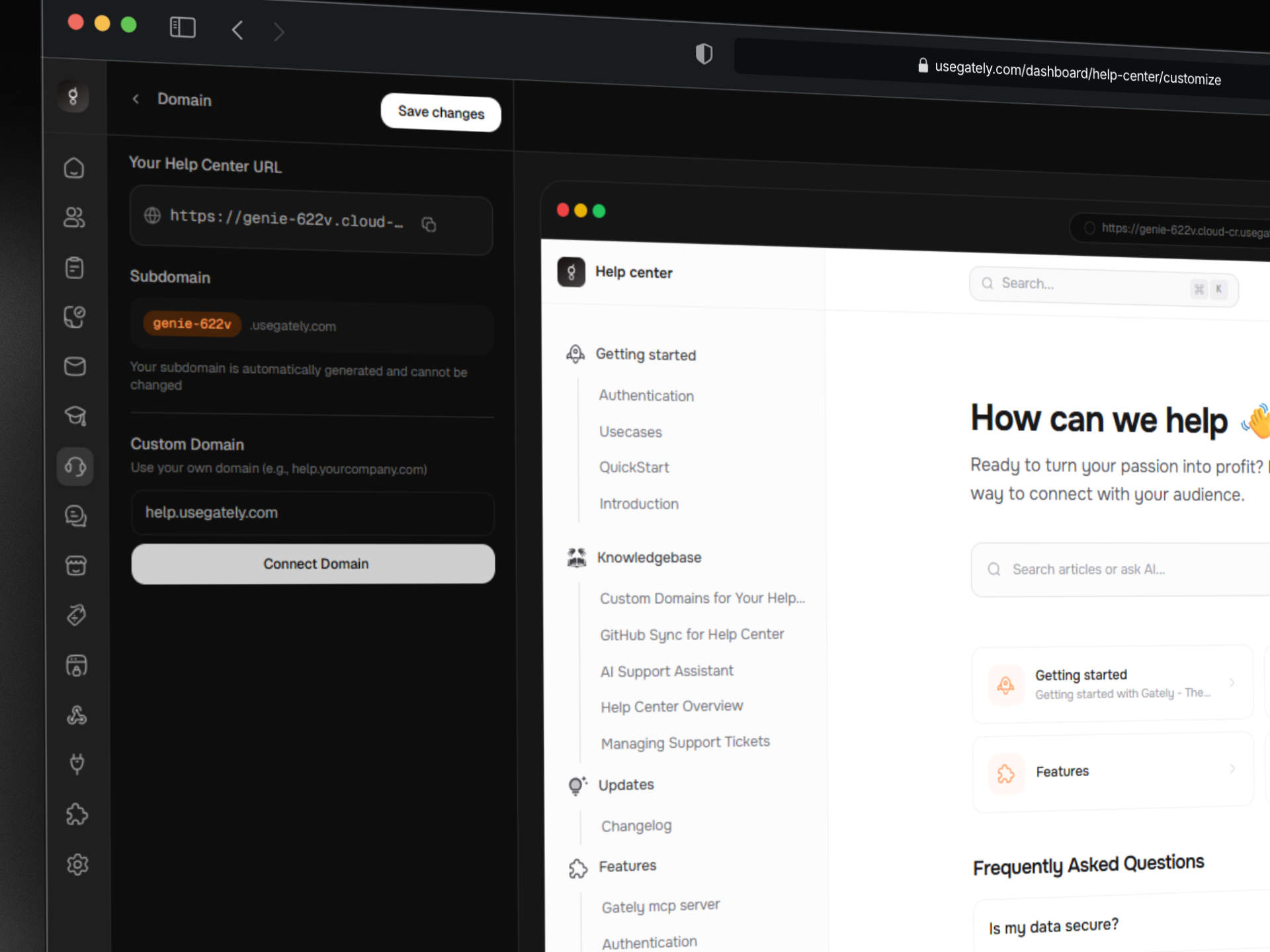Open the graduation cap sidebar icon
Image resolution: width=1270 pixels, height=952 pixels.
75,416
